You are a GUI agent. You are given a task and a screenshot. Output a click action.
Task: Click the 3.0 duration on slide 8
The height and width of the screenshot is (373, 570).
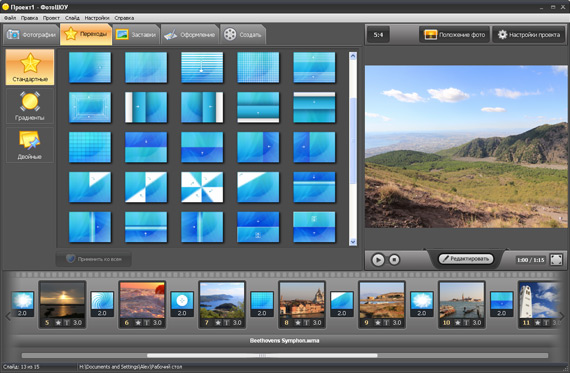pyautogui.click(x=317, y=322)
